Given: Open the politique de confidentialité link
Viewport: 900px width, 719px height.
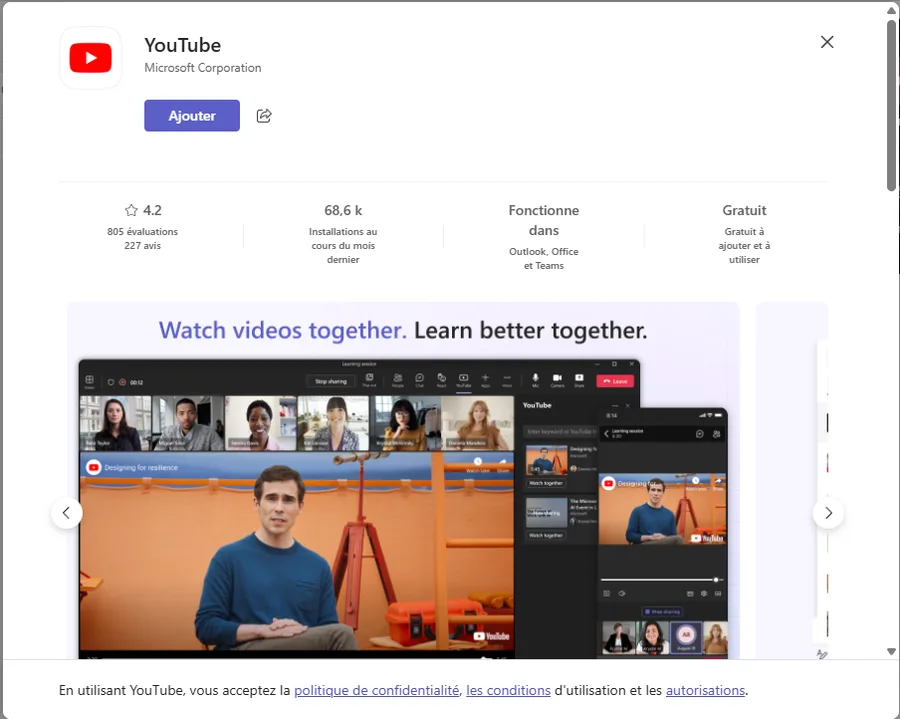Looking at the screenshot, I should pos(377,690).
